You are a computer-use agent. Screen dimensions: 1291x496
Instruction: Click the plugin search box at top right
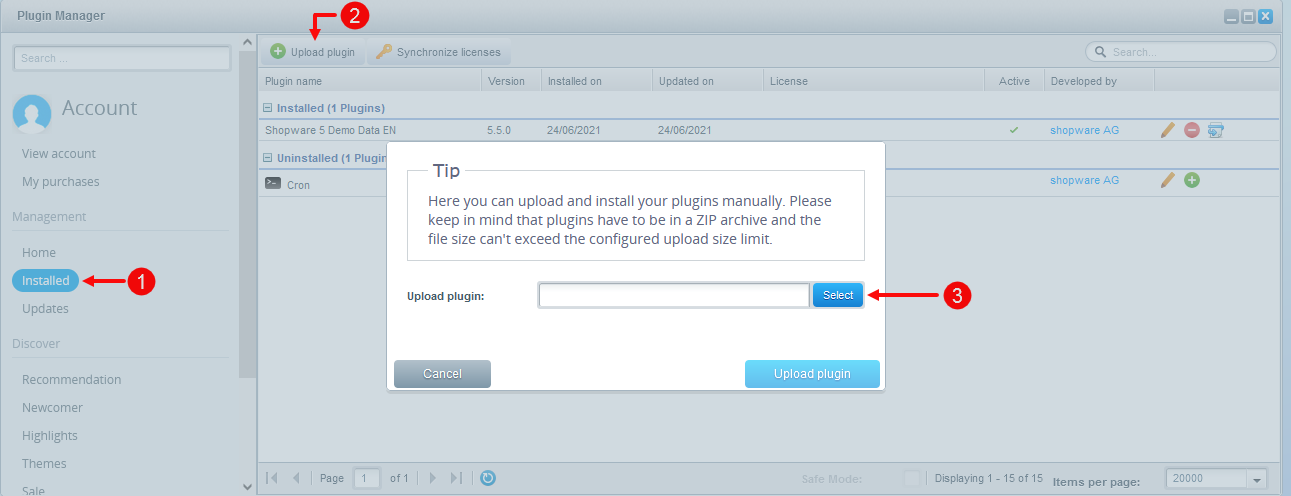pos(1190,52)
